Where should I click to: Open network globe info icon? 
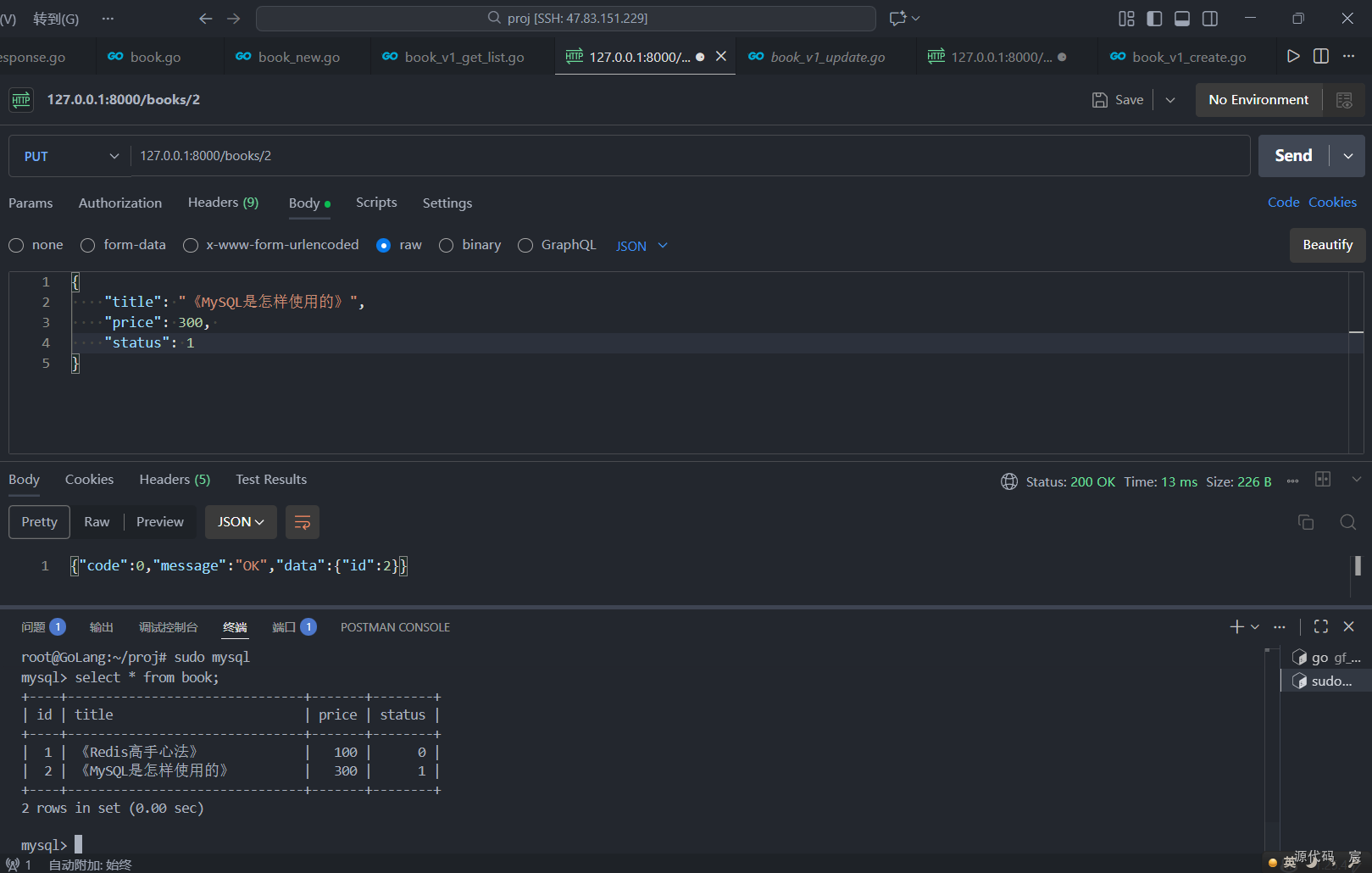(x=1009, y=481)
